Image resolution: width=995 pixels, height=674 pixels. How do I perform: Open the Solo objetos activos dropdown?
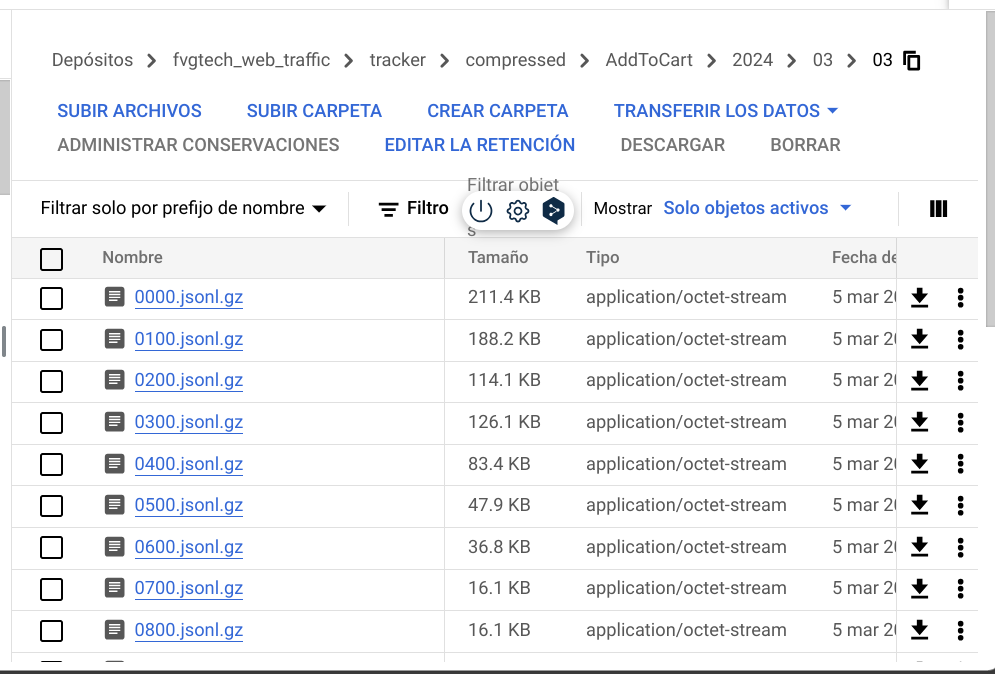click(757, 208)
